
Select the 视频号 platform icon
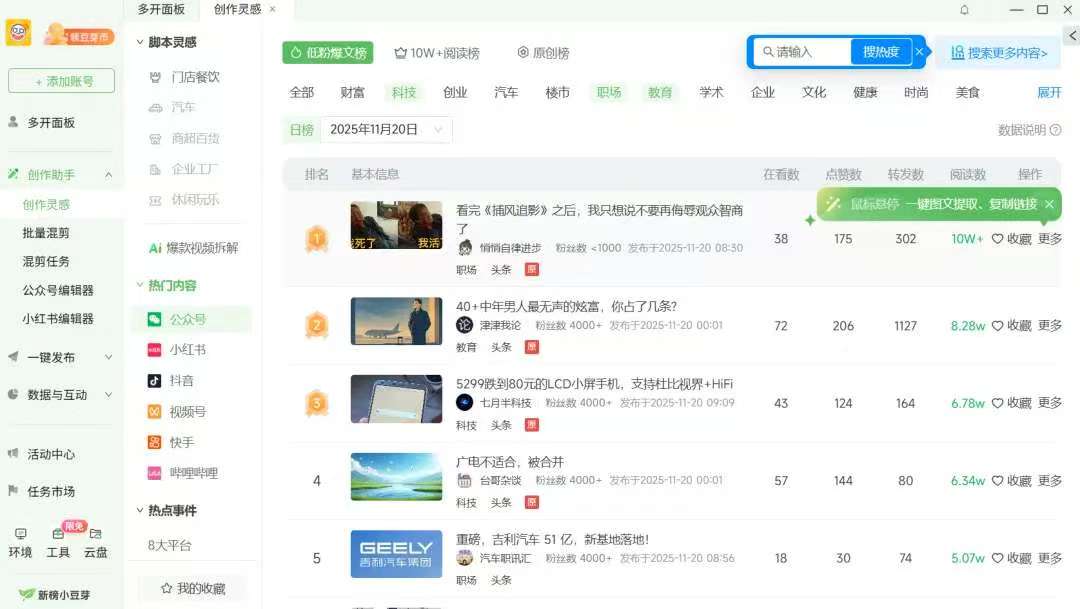154,412
